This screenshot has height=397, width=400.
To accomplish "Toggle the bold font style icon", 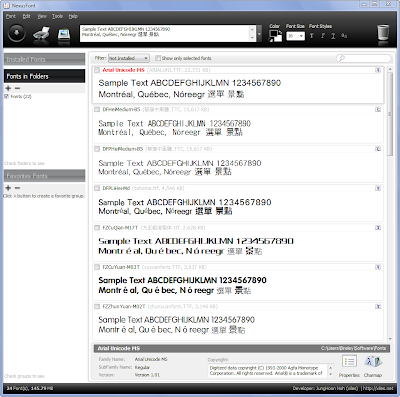I will pos(312,36).
